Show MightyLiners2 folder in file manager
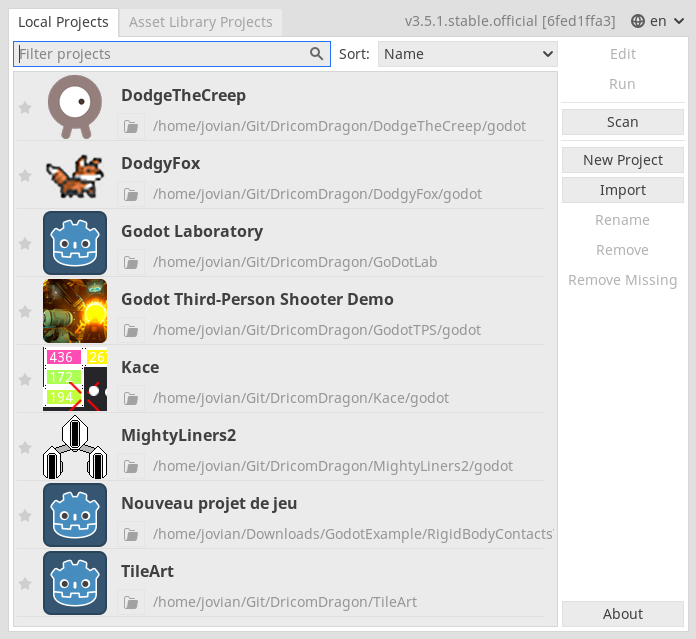Image resolution: width=696 pixels, height=639 pixels. [x=131, y=466]
